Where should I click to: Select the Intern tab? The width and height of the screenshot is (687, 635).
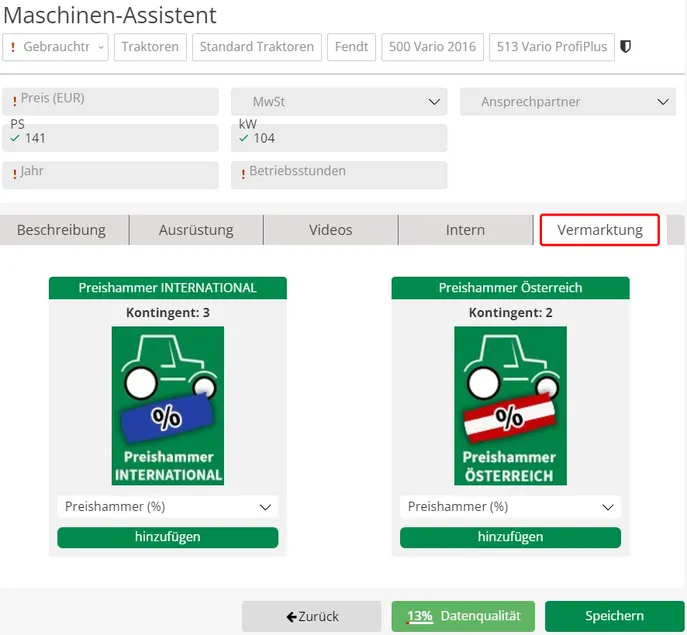click(x=465, y=230)
